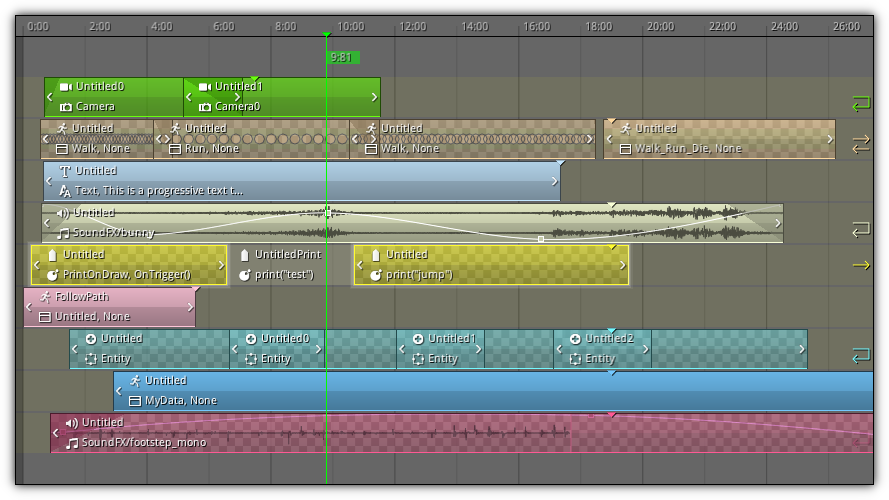
Task: Select the Walk_Run_Die, None label
Action: tap(688, 149)
